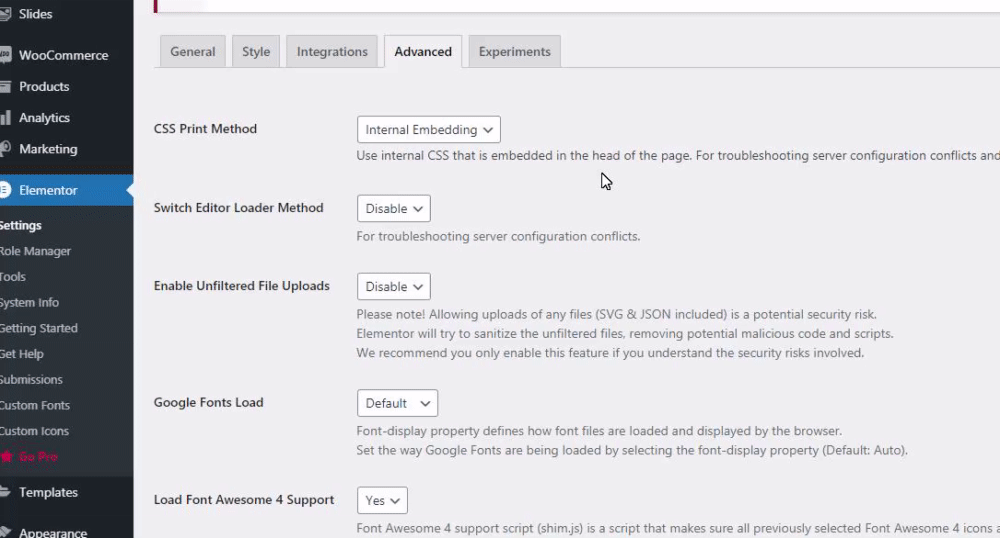Open Role Manager submenu link
The image size is (1000, 538).
tap(35, 251)
